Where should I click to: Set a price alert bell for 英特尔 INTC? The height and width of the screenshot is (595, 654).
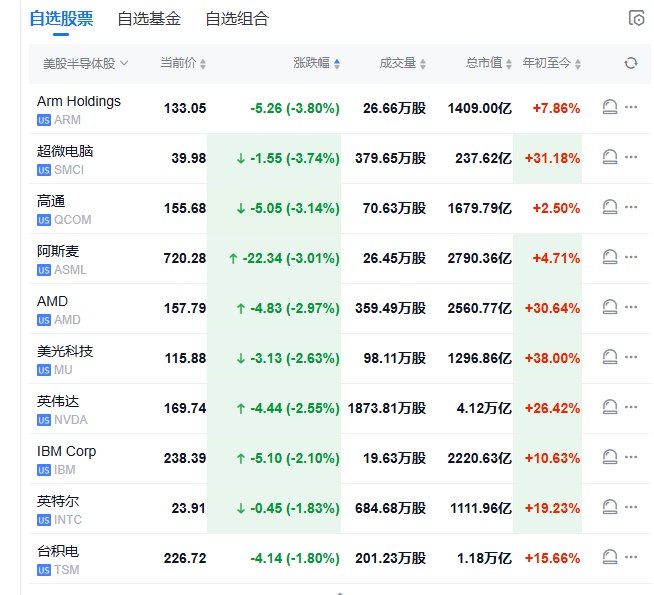[x=610, y=507]
